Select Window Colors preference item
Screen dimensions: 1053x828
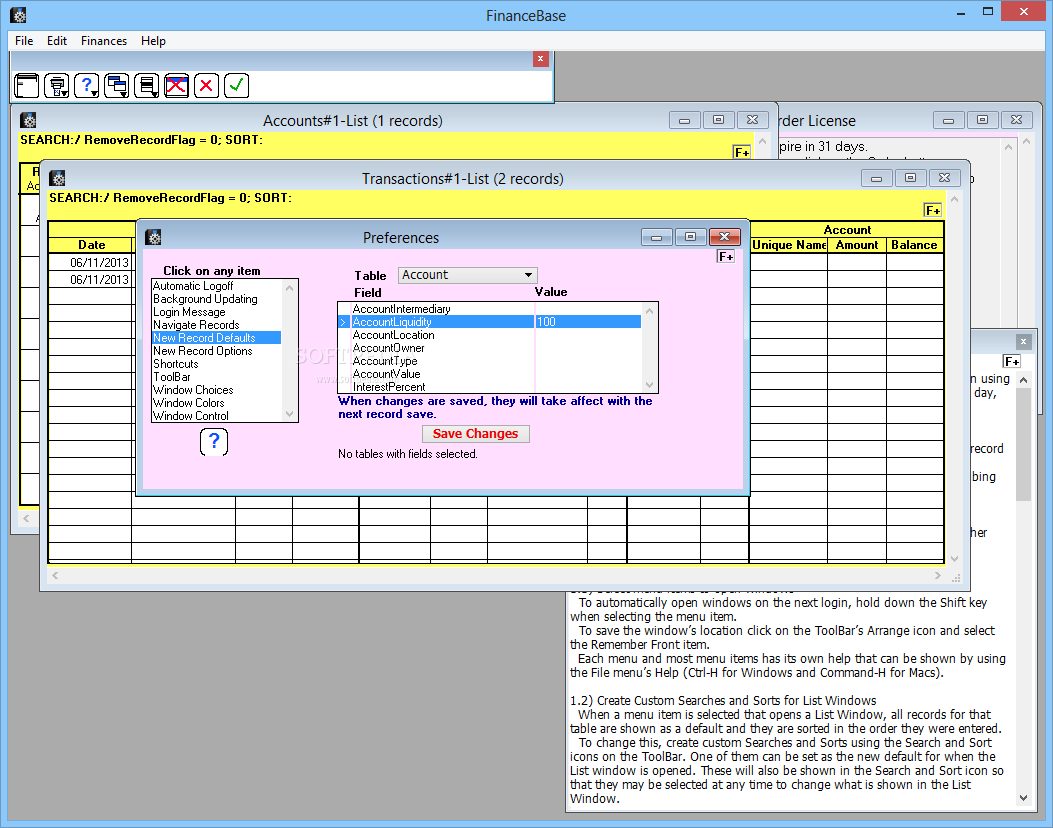[x=216, y=403]
